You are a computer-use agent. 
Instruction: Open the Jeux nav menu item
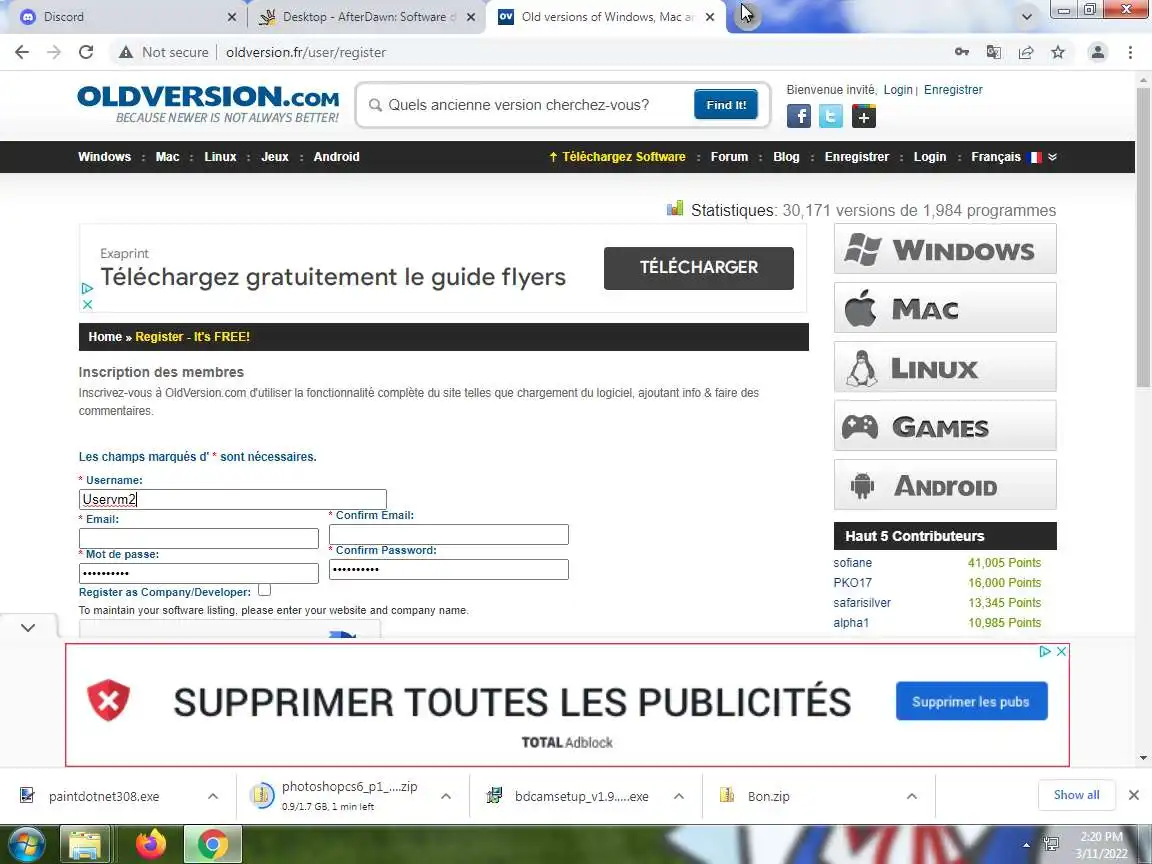coord(275,157)
